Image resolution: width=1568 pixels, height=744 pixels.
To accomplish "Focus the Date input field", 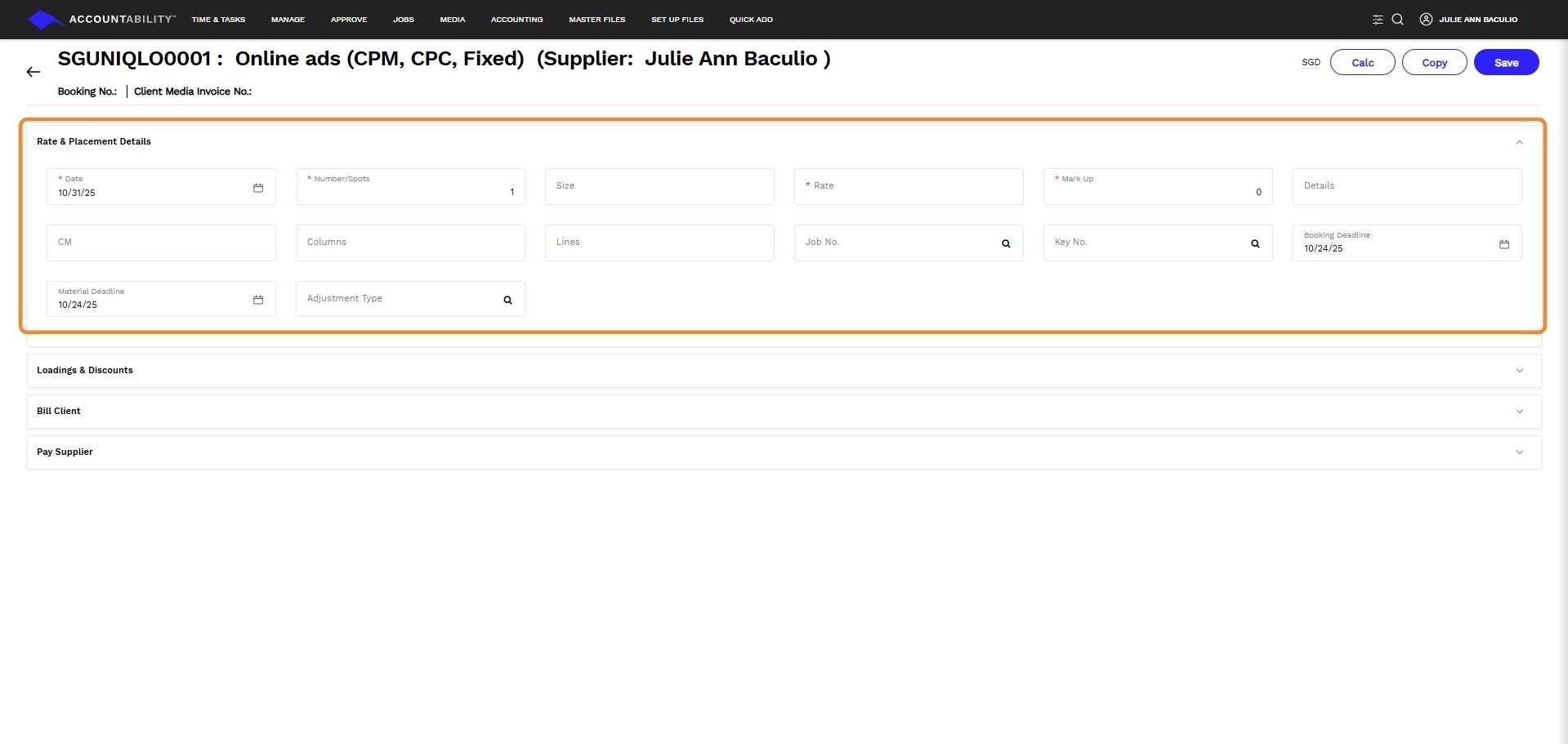I will coord(161,186).
